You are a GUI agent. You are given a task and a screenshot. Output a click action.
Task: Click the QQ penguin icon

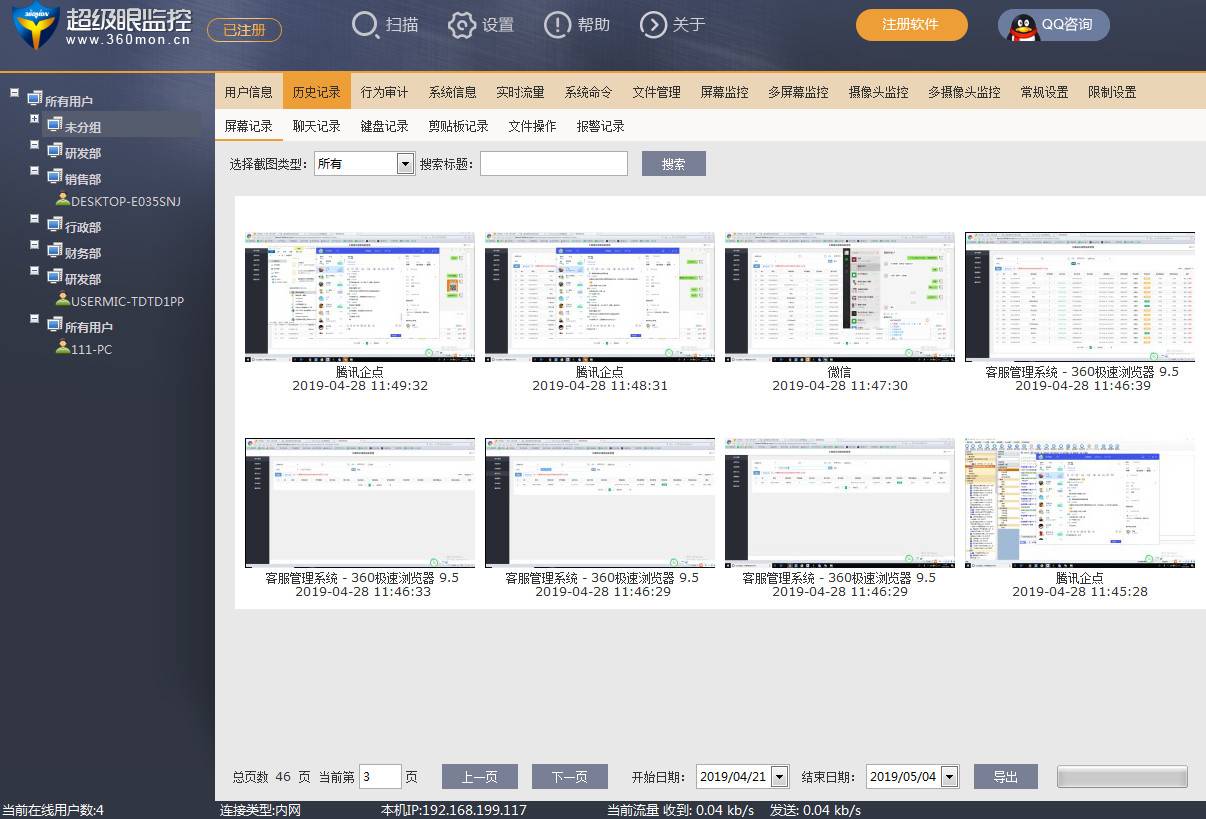point(1022,25)
